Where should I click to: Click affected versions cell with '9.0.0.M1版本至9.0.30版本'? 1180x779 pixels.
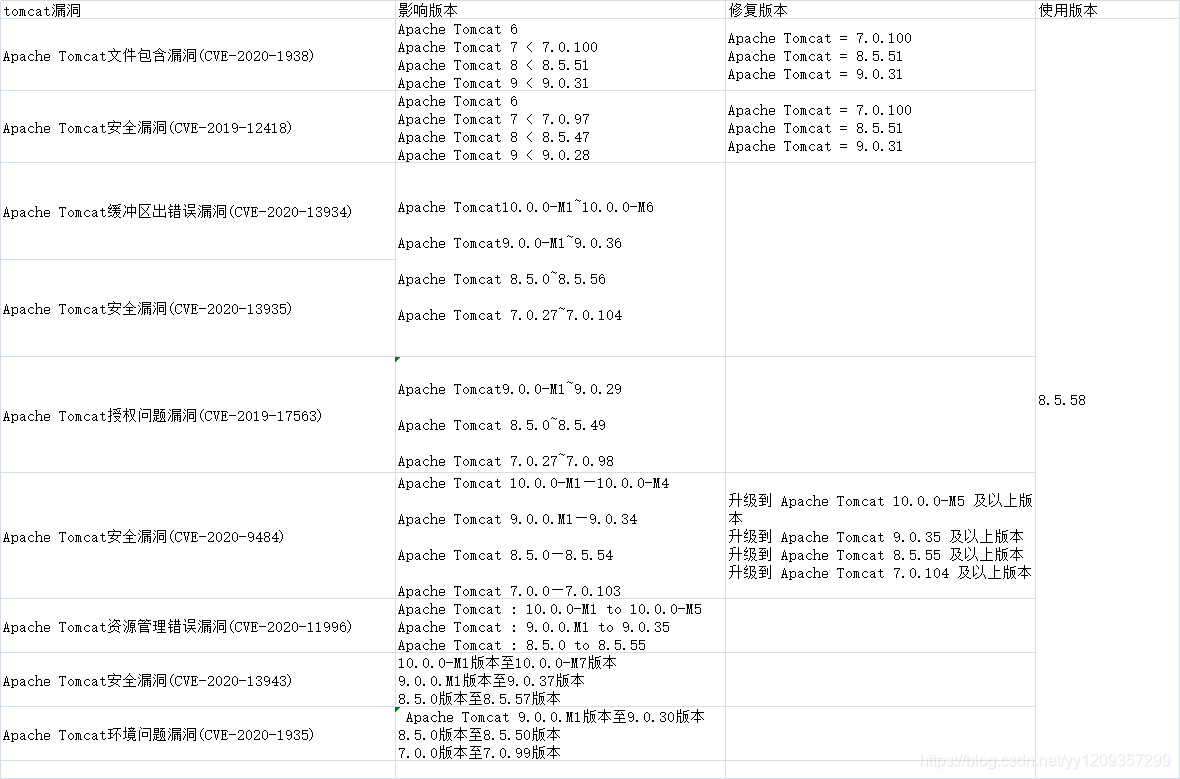point(561,735)
